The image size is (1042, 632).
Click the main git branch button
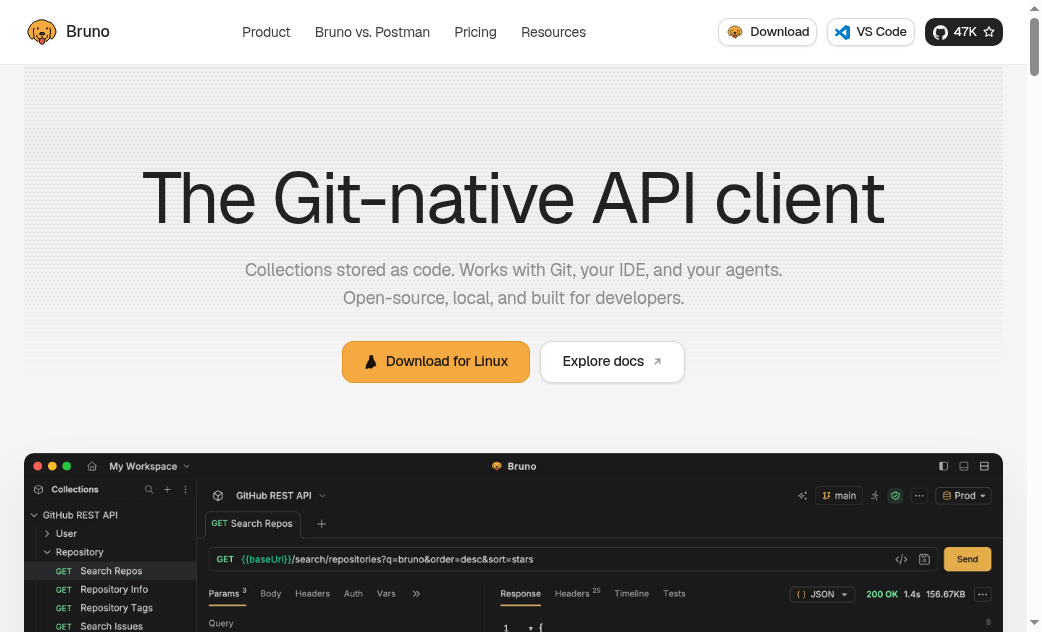click(839, 496)
